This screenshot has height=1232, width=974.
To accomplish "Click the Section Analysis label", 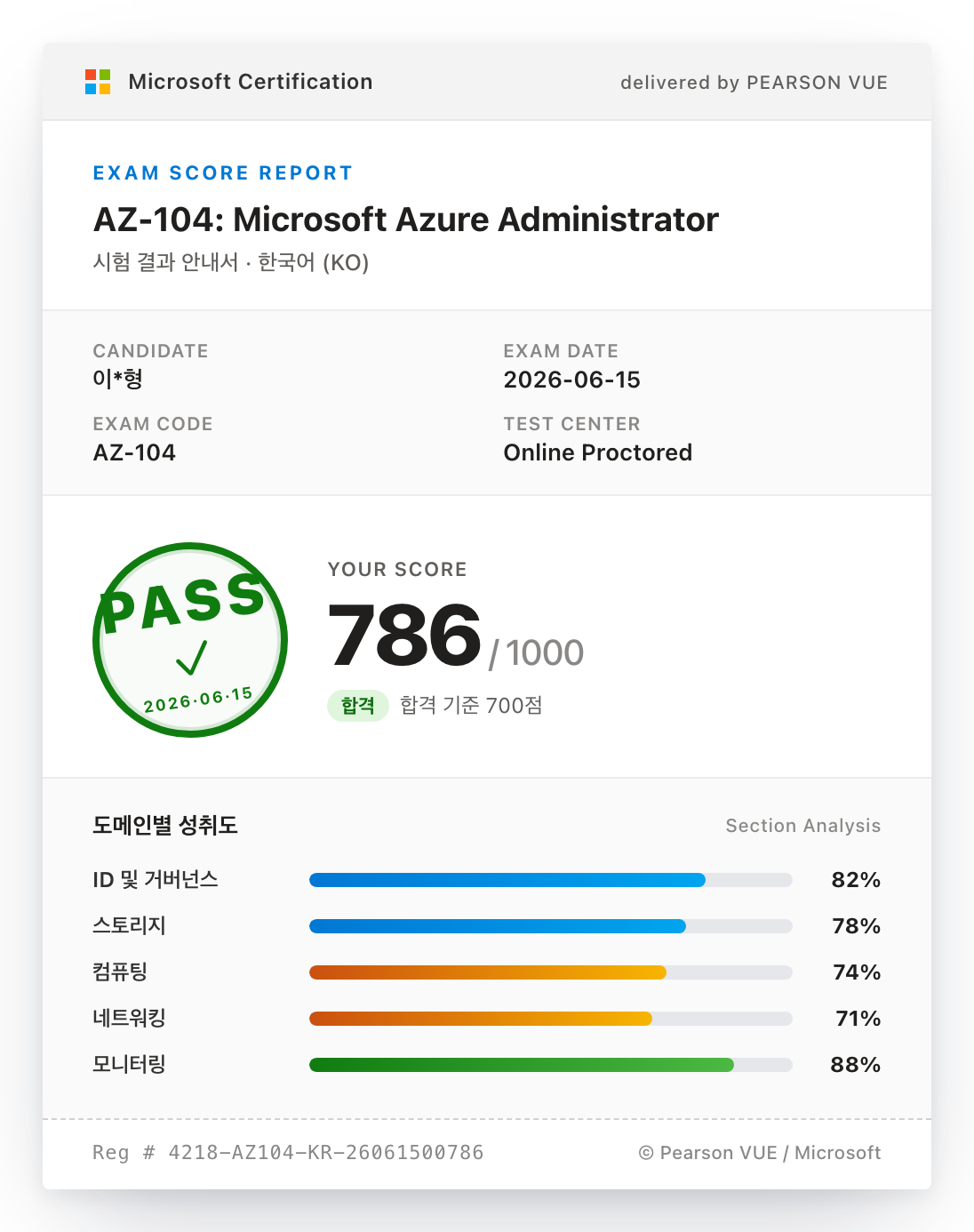I will [x=803, y=826].
